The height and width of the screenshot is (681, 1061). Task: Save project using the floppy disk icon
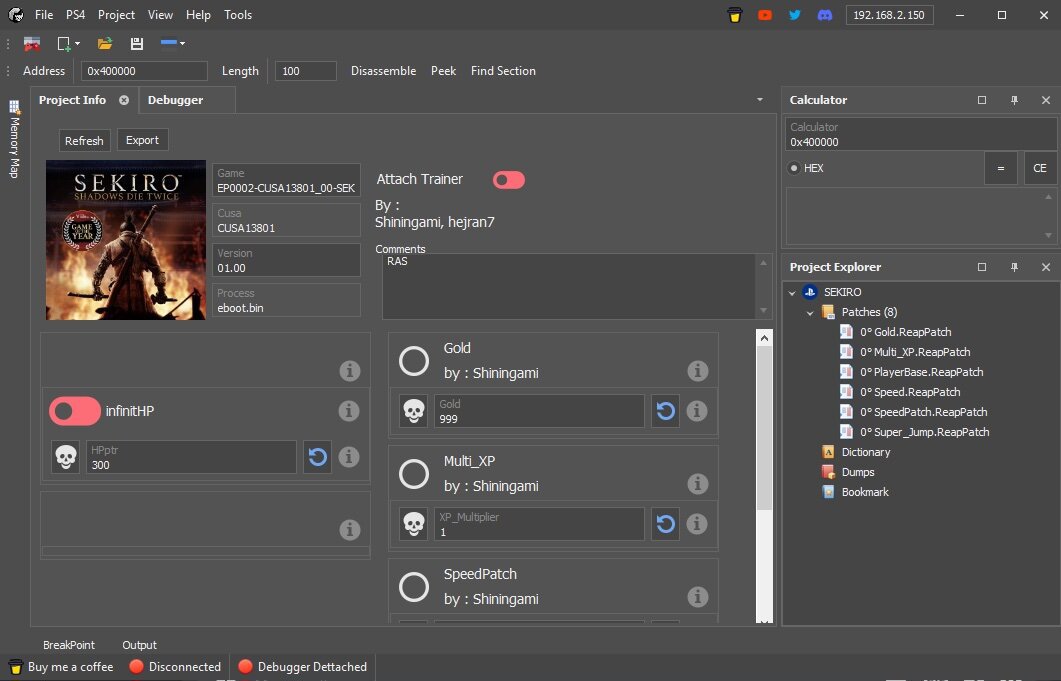[x=136, y=43]
